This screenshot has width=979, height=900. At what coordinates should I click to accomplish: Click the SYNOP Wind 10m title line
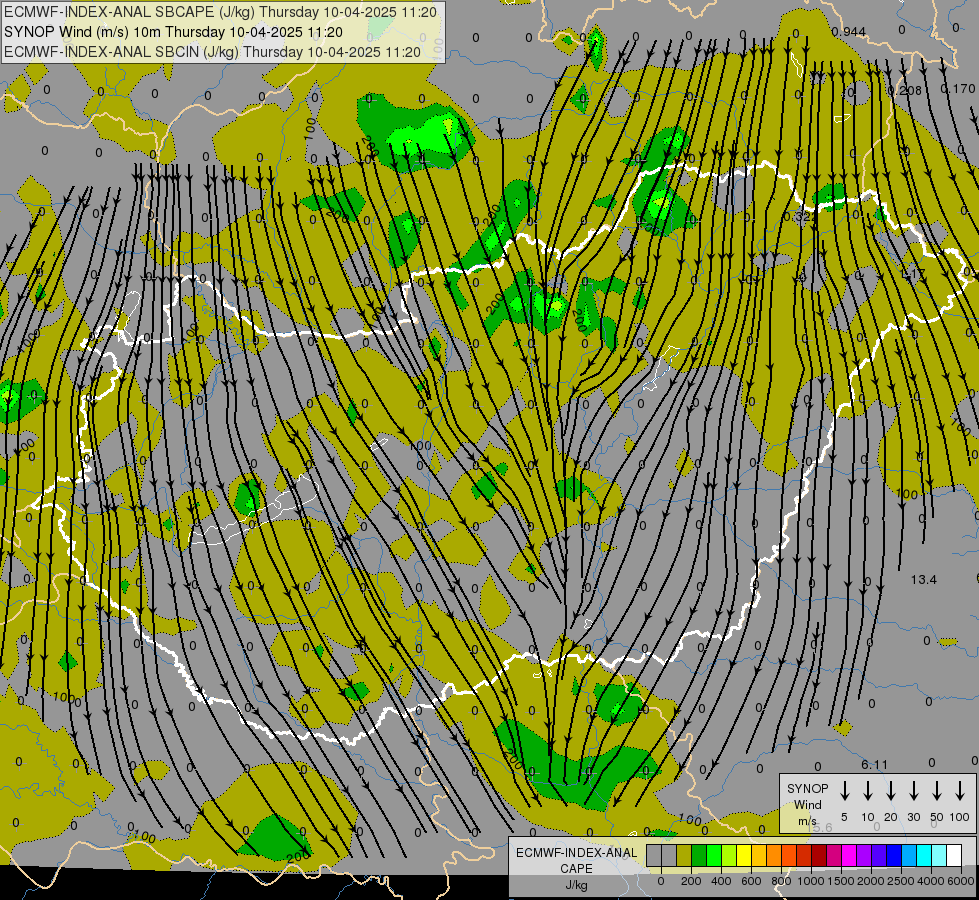(174, 32)
